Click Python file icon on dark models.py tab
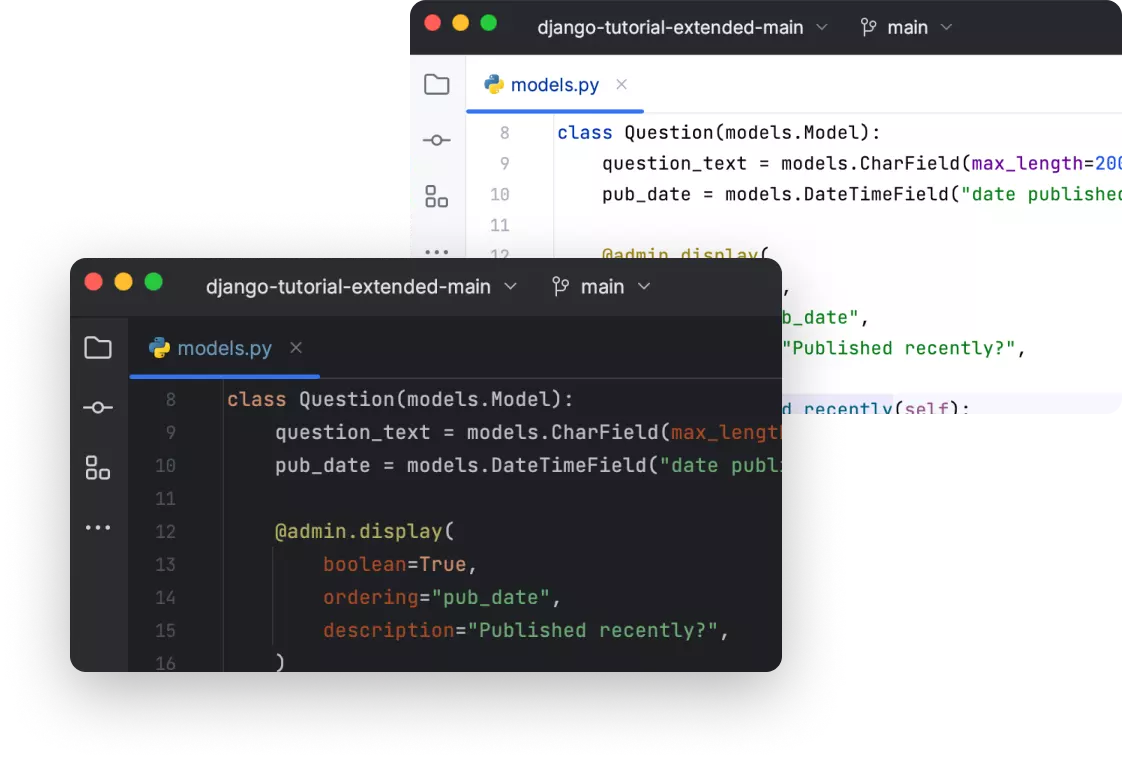Image resolution: width=1122 pixels, height=762 pixels. click(159, 348)
